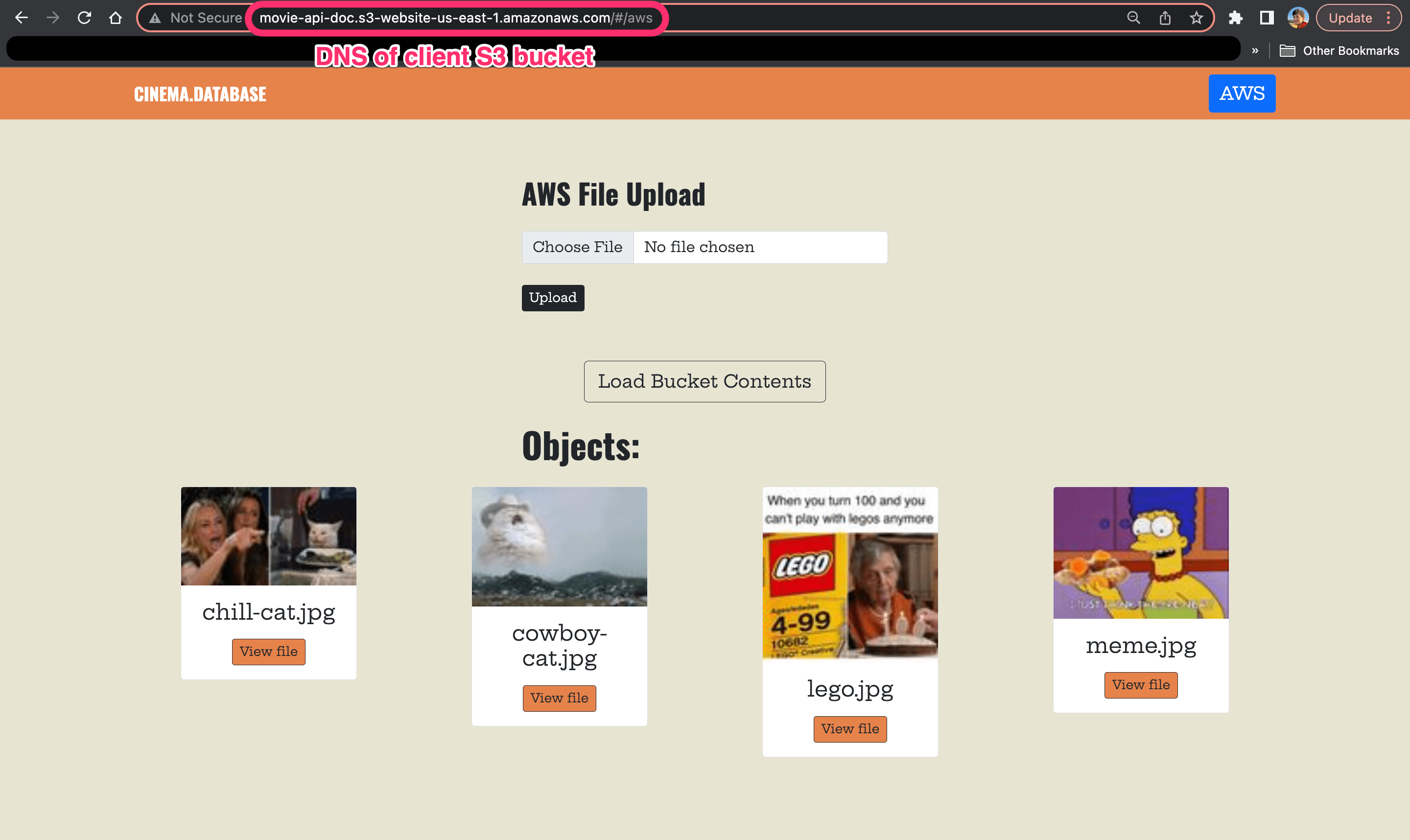Click the Upload button
Viewport: 1410px width, 840px height.
552,298
